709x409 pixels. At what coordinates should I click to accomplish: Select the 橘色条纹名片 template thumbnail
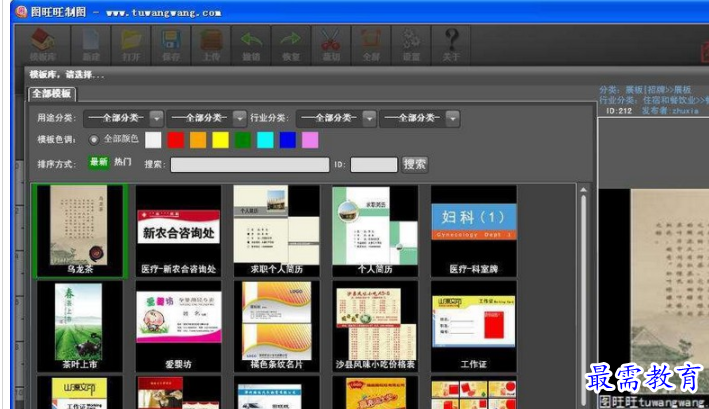(x=277, y=326)
